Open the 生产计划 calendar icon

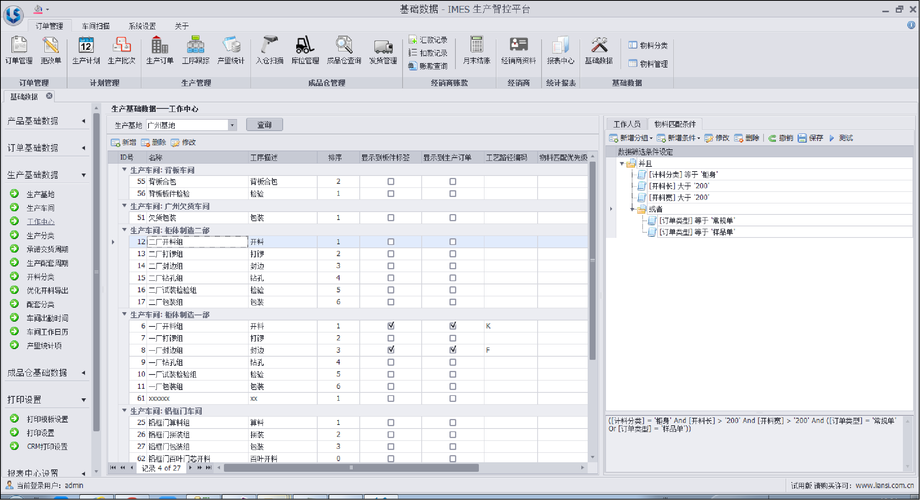click(86, 50)
